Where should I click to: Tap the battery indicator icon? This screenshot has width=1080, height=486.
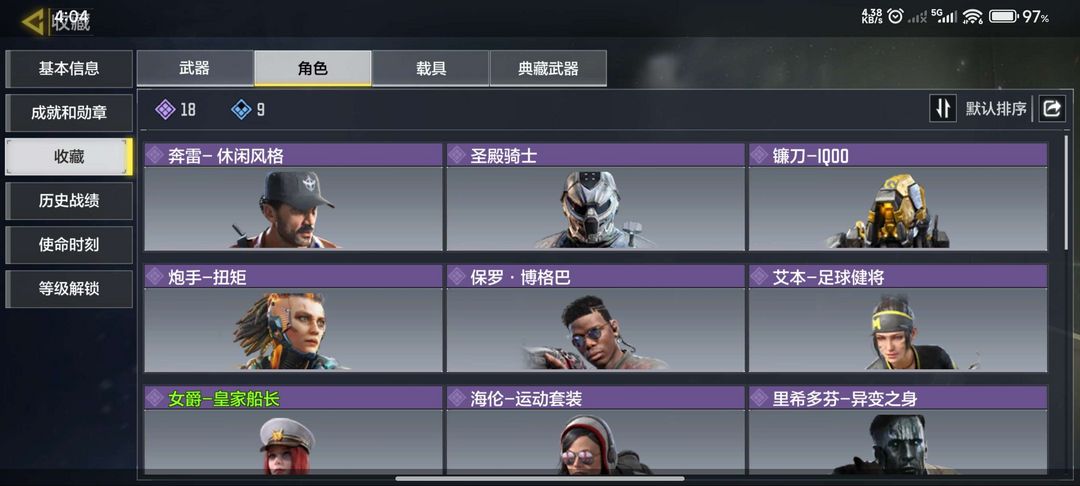[1004, 16]
